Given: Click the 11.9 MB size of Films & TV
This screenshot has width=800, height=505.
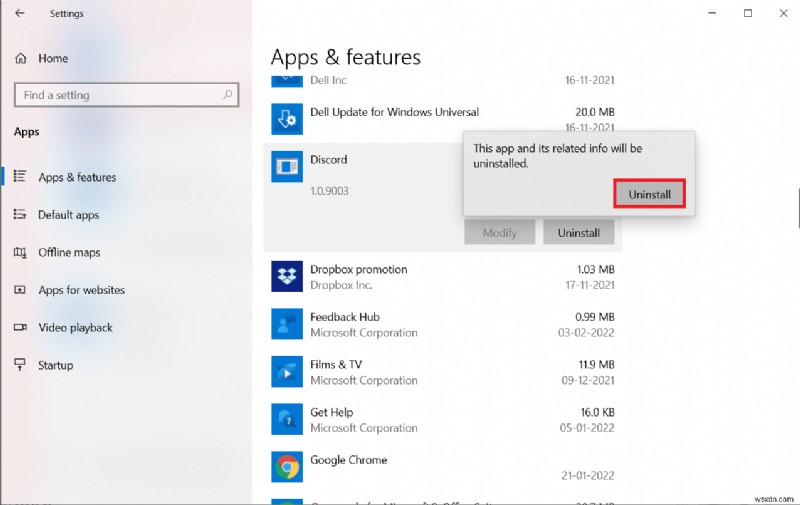Looking at the screenshot, I should click(596, 364).
